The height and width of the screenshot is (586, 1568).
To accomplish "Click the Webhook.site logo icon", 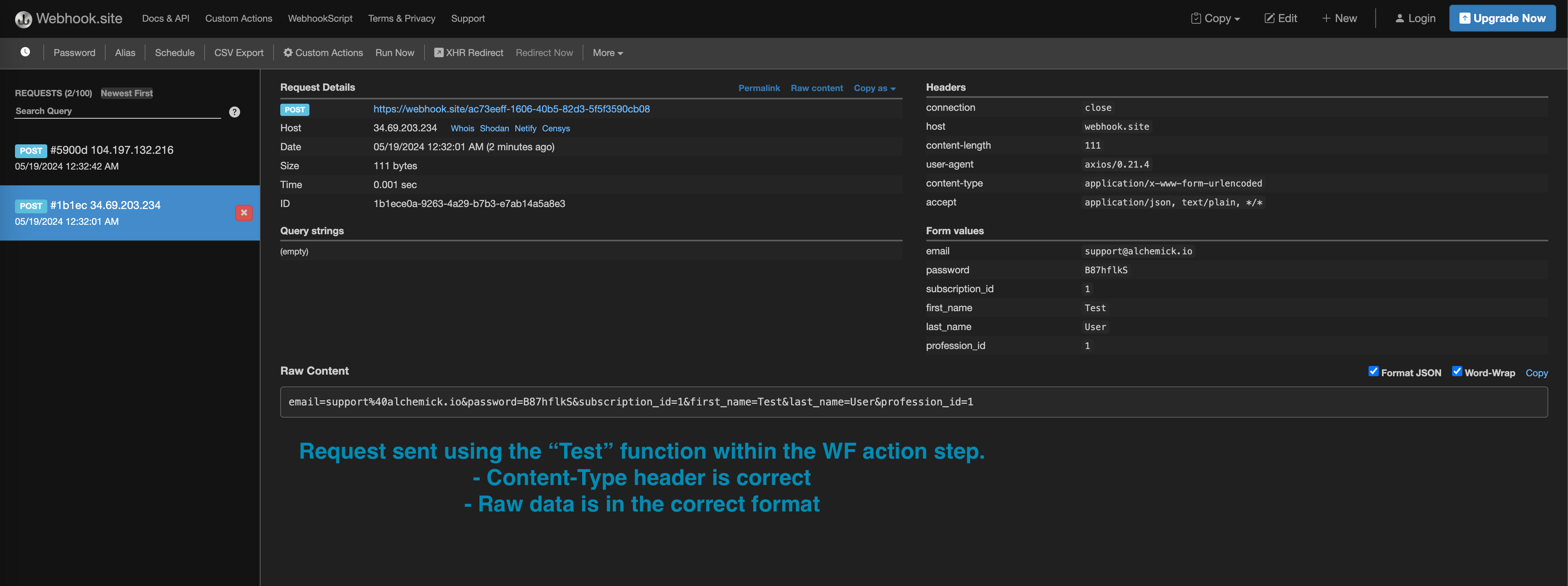I will (23, 19).
